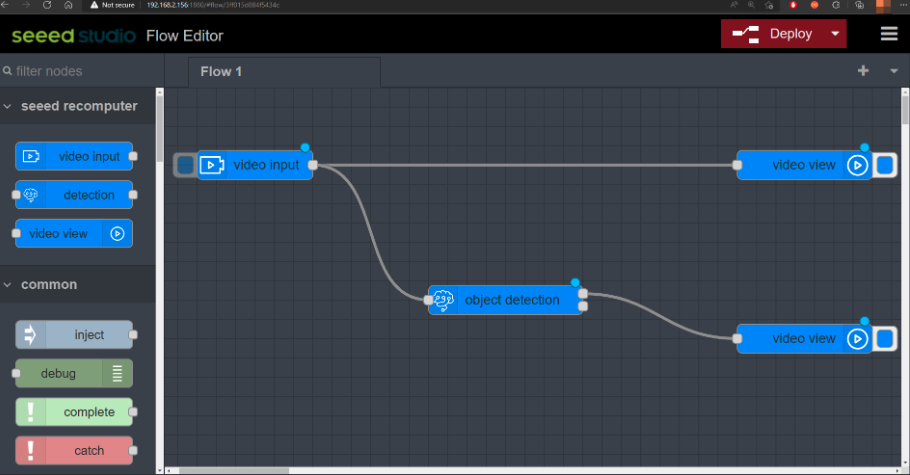Select the inject node in palette

click(75, 335)
